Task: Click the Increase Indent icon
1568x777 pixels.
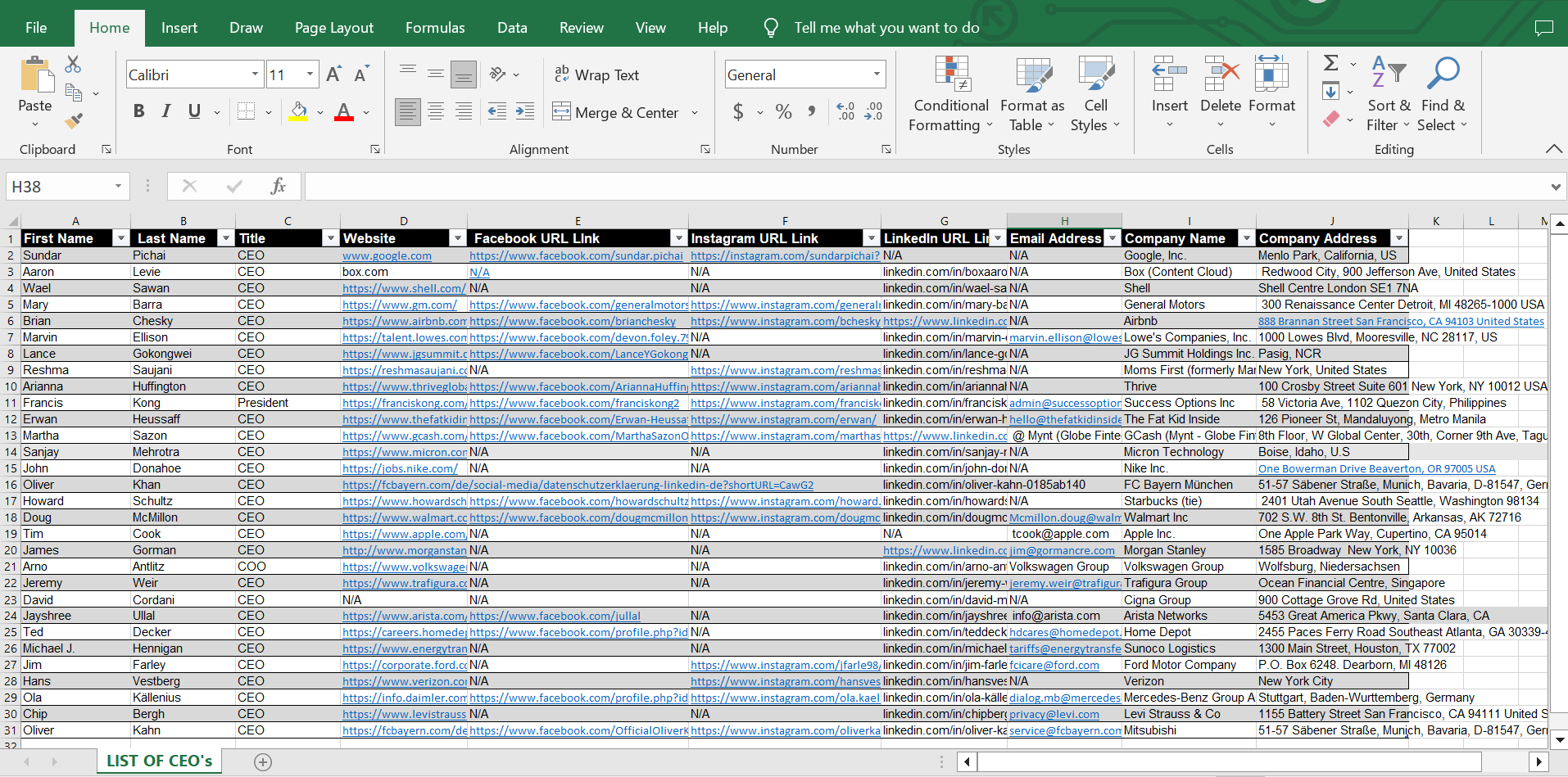Action: (525, 111)
